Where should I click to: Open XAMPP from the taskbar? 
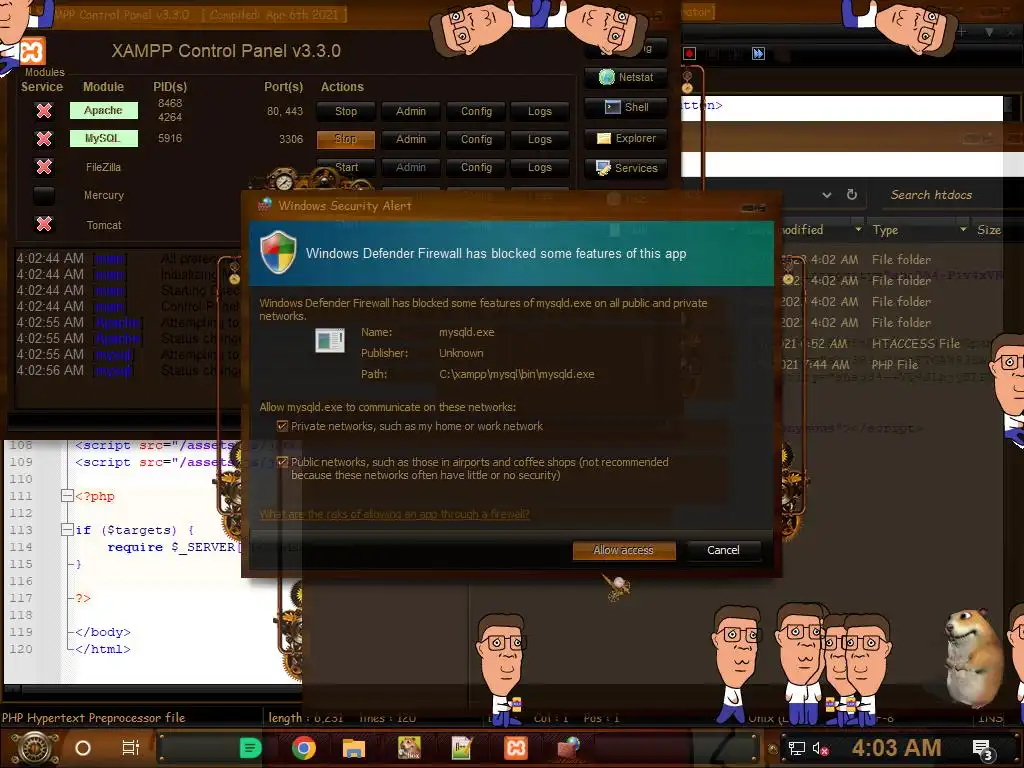click(516, 748)
